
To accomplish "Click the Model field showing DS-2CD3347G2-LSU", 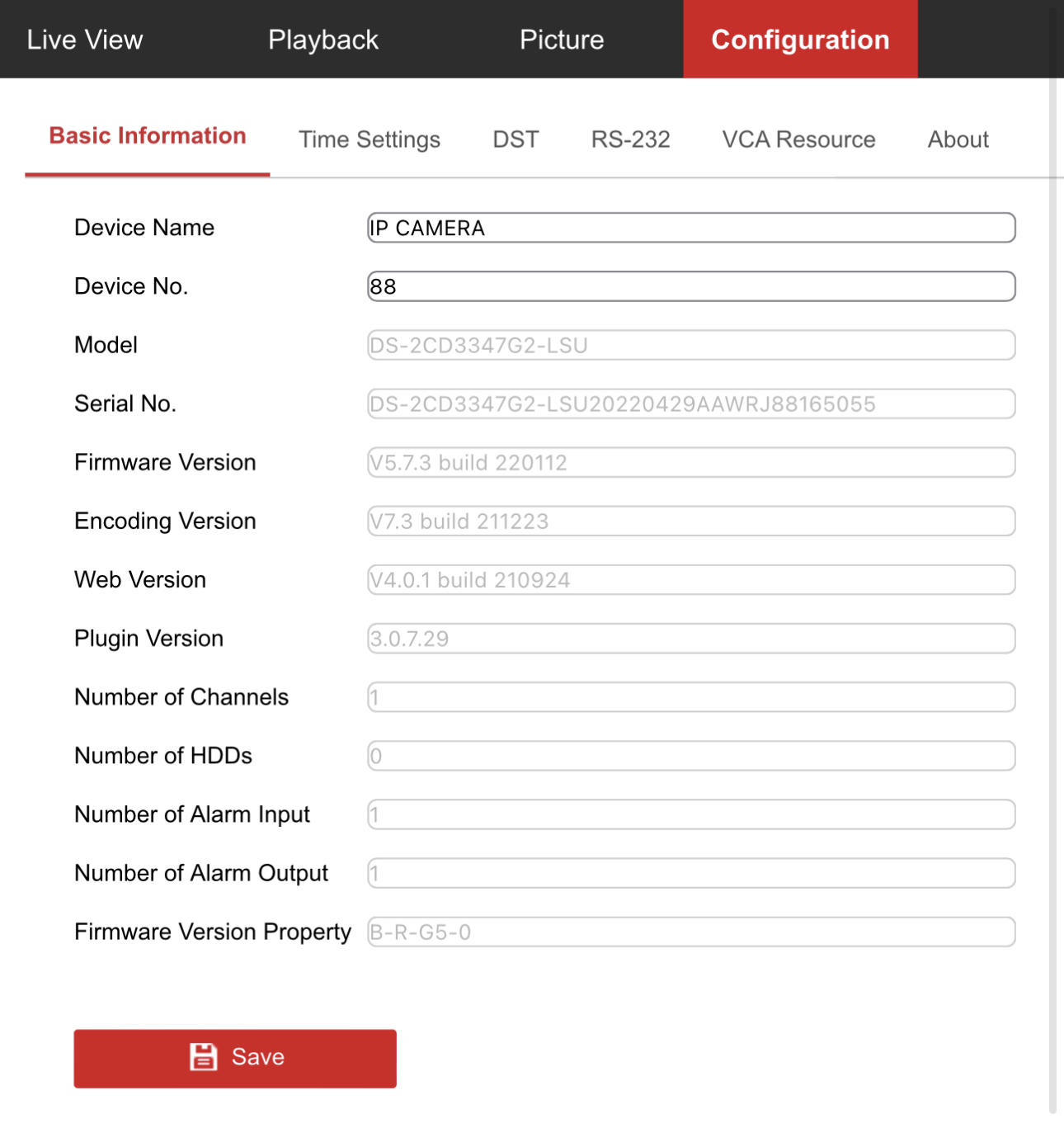I will tap(691, 345).
